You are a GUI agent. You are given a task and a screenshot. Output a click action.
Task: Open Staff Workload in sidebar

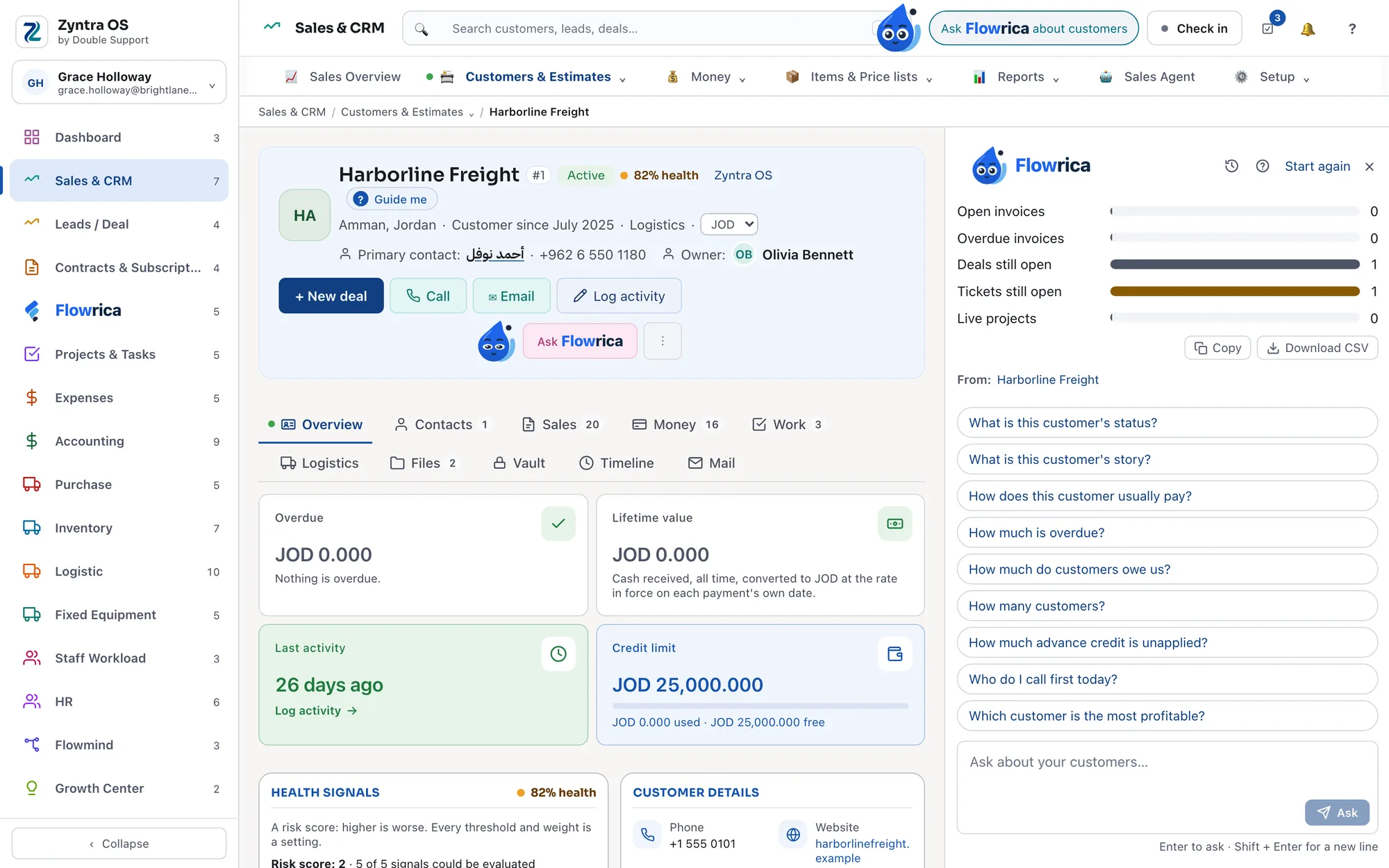click(119, 658)
